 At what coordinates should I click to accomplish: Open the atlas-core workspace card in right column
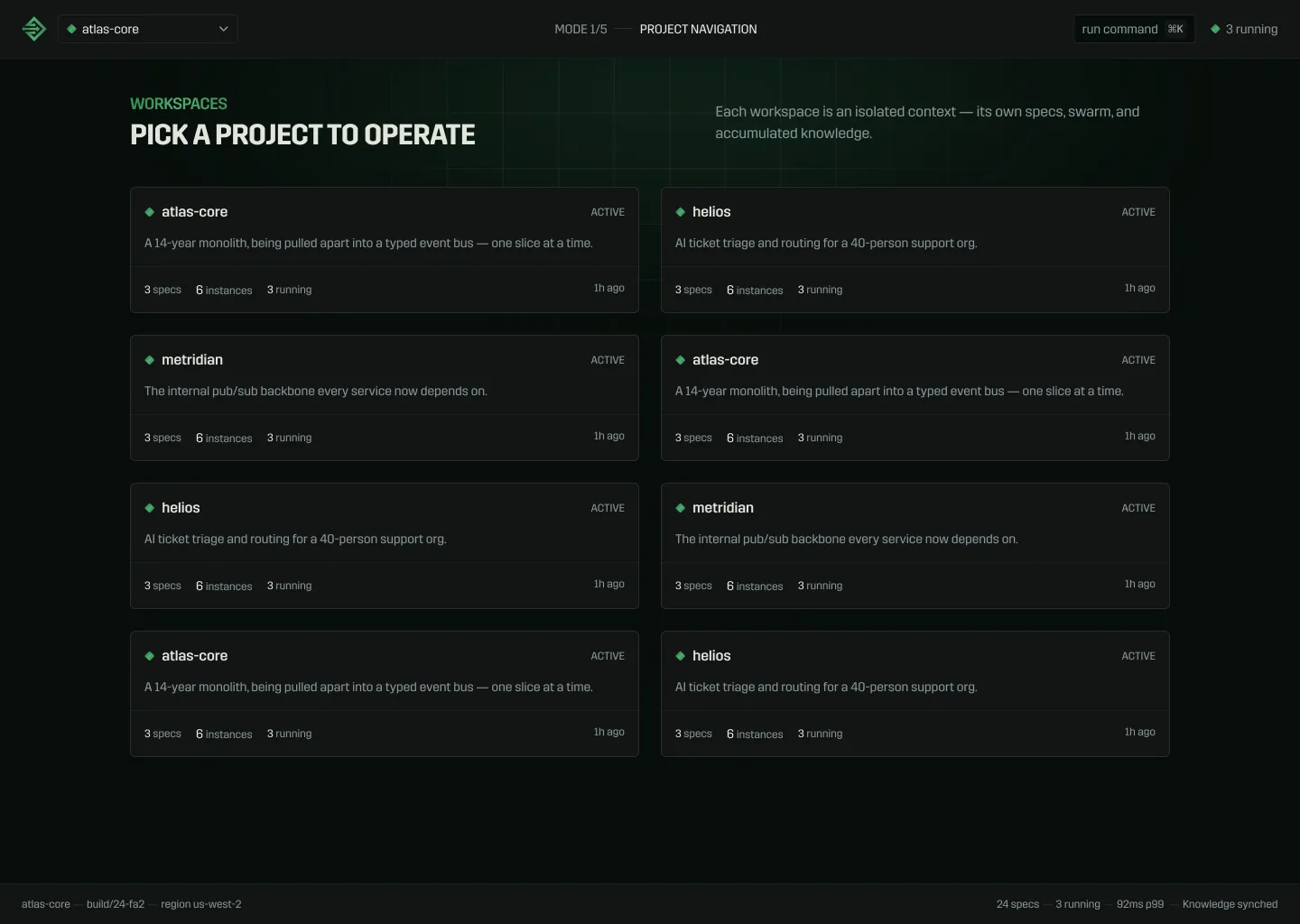pyautogui.click(x=915, y=398)
